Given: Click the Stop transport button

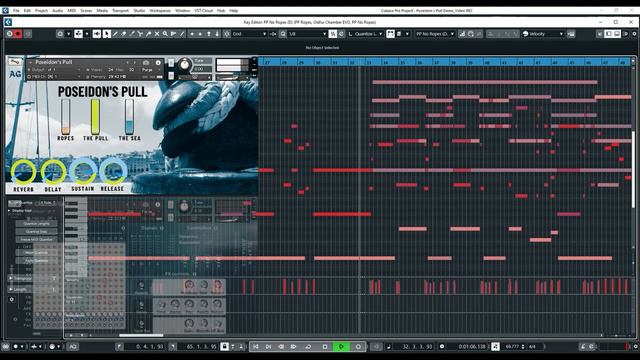Looking at the screenshot, I should pos(325,347).
